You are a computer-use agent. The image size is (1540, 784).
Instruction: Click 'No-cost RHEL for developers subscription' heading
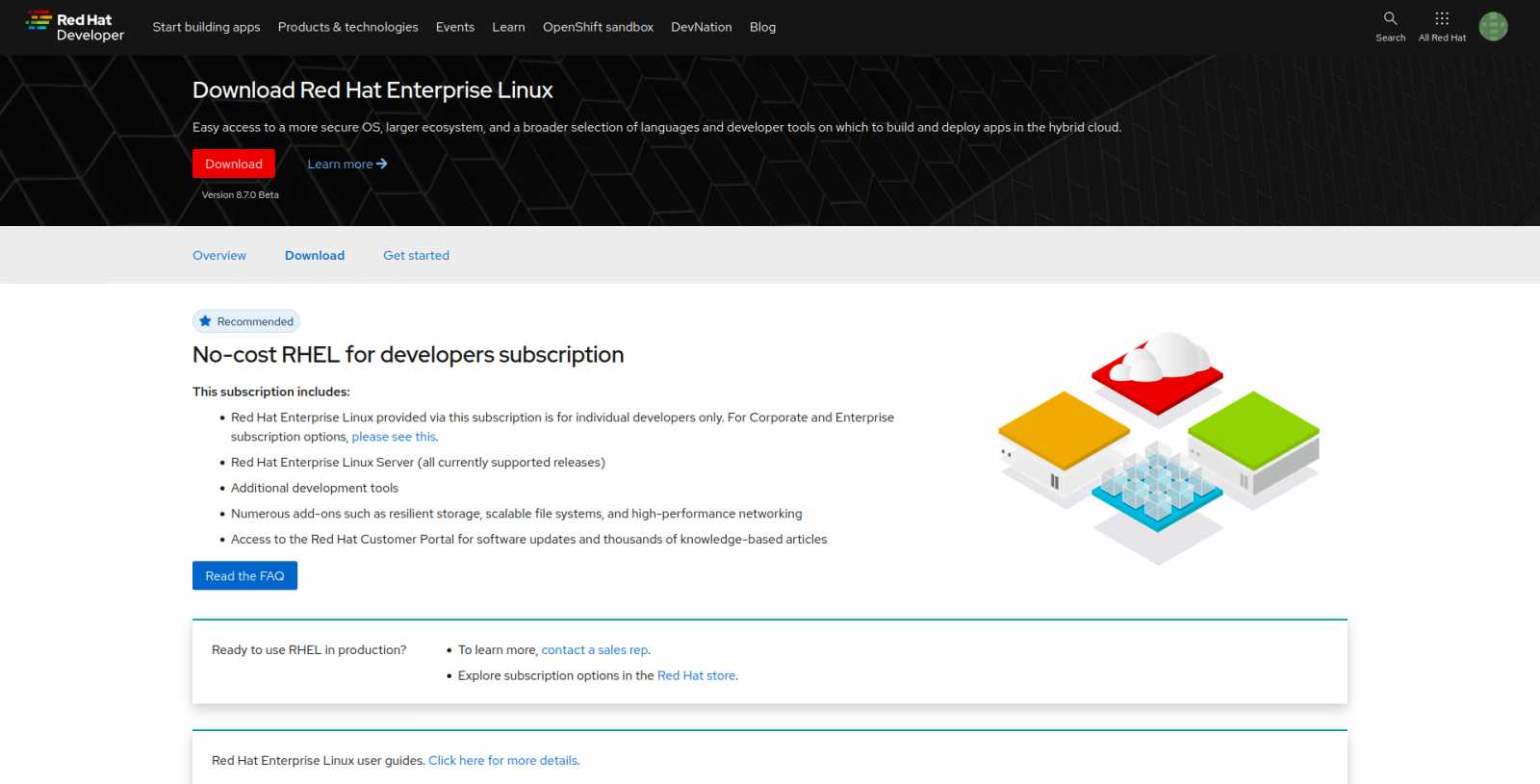point(408,355)
